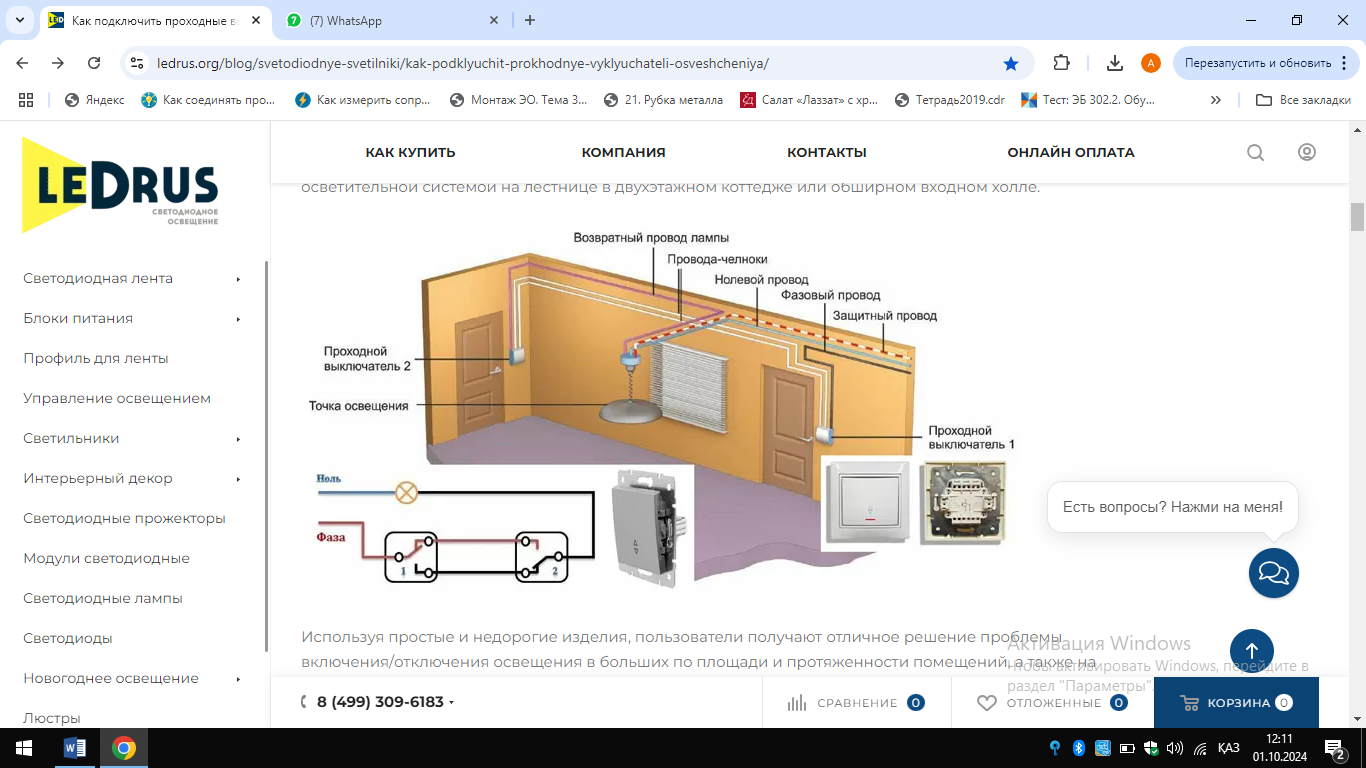This screenshot has height=768, width=1366.
Task: Click the bookmark star icon
Action: click(x=1011, y=63)
